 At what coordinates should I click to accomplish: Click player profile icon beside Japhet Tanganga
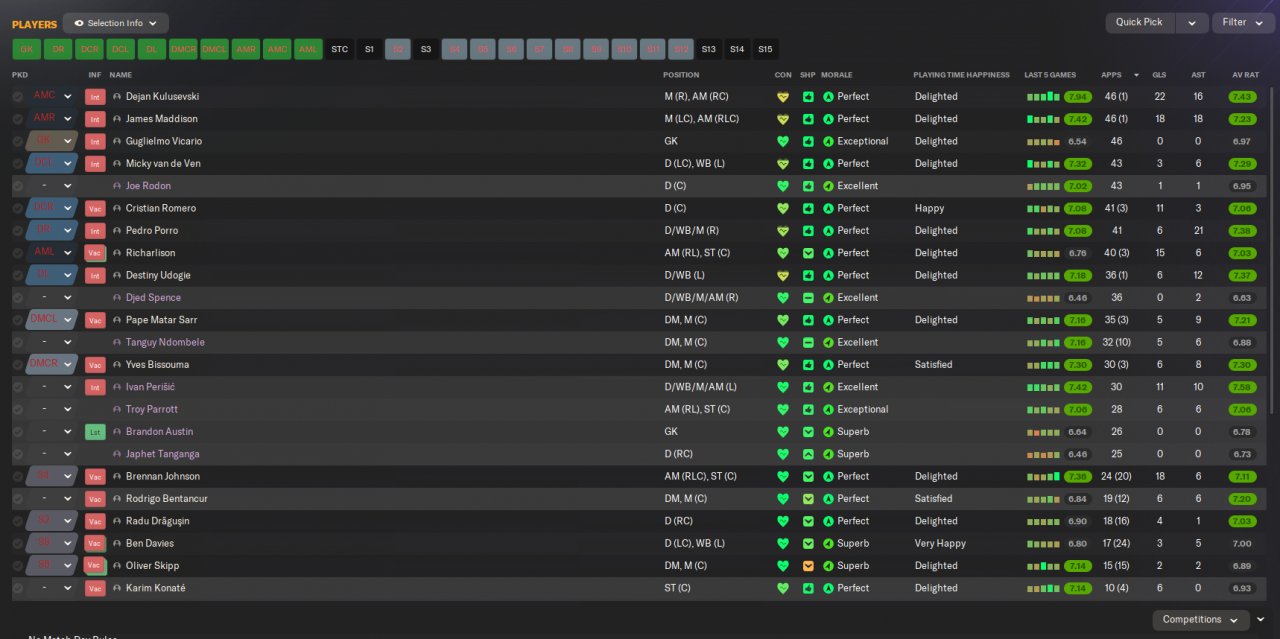pos(117,454)
